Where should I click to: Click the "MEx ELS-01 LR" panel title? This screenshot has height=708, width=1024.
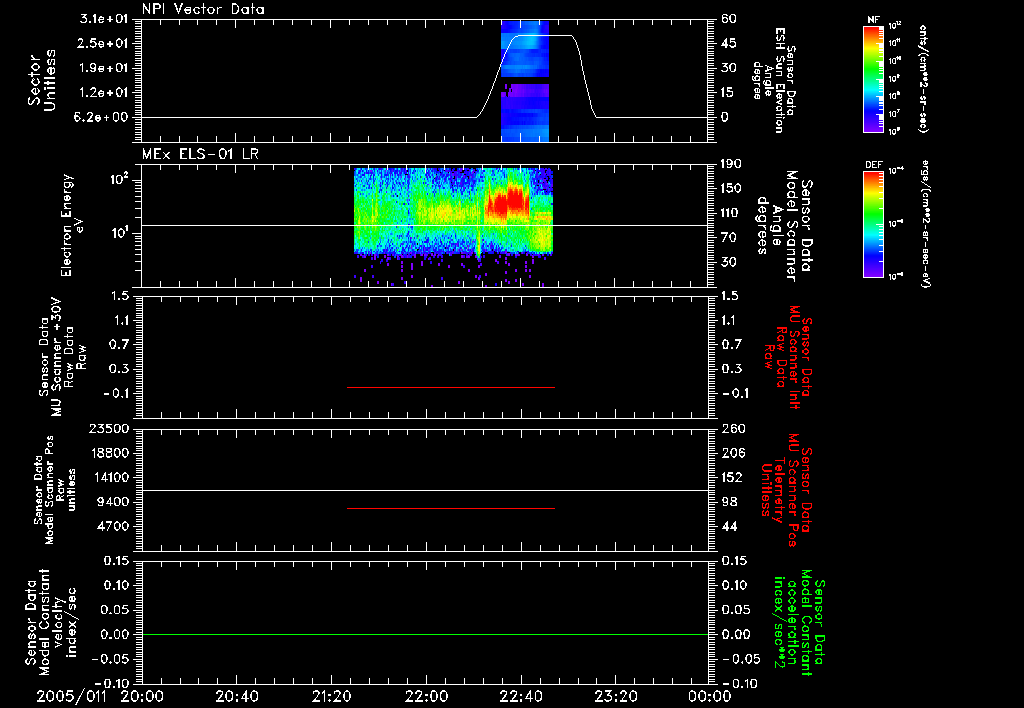coord(200,154)
